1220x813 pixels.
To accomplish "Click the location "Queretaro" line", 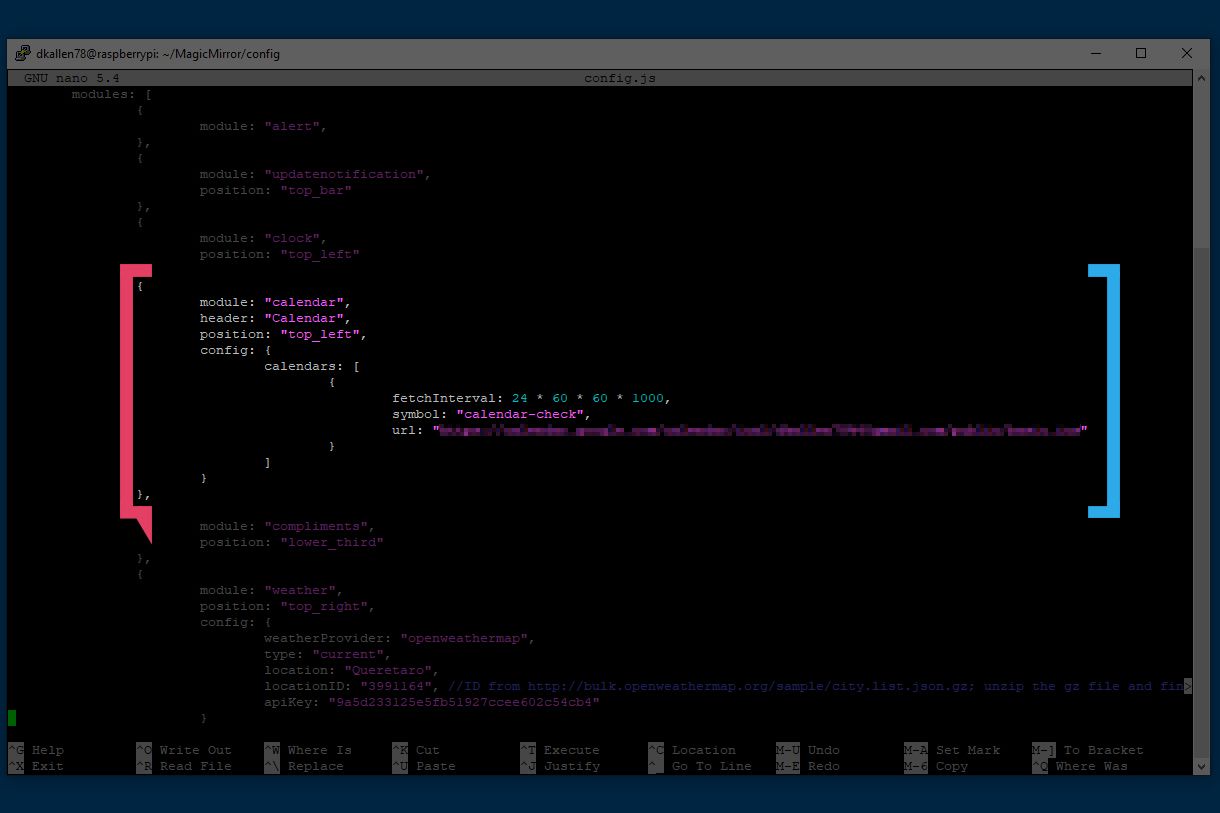I will (x=352, y=670).
